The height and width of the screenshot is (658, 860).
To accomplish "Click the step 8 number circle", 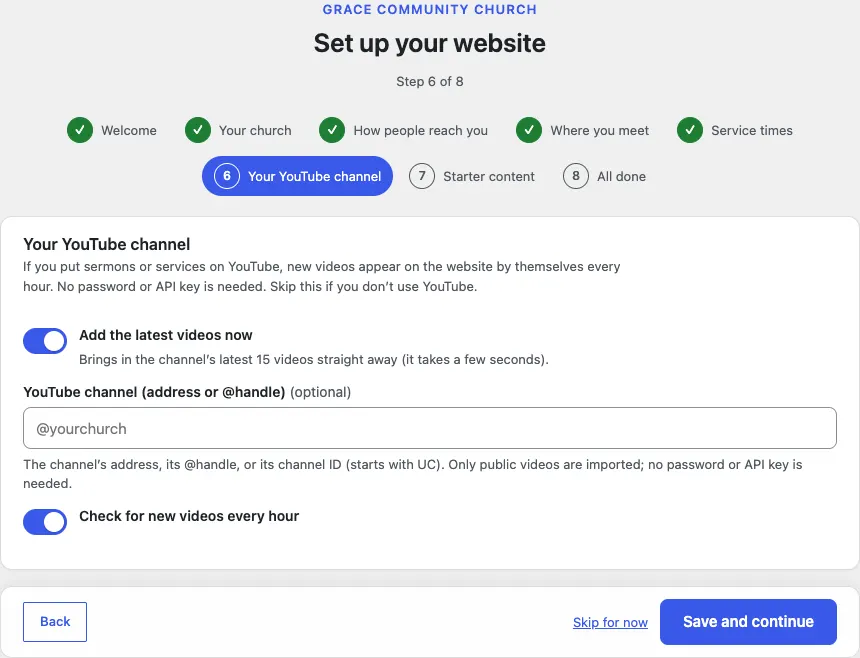I will click(x=576, y=176).
